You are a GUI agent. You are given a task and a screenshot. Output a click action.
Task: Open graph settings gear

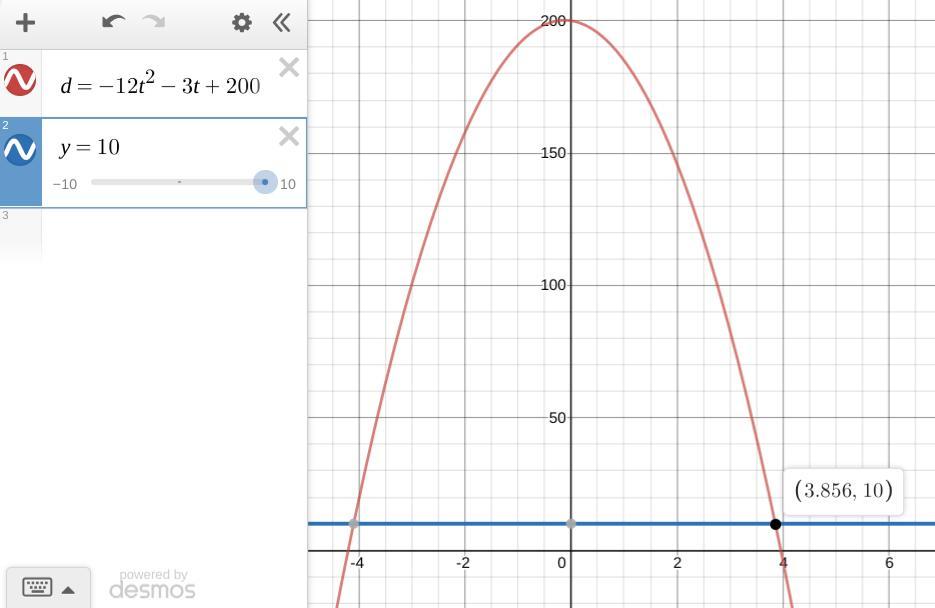pyautogui.click(x=242, y=23)
